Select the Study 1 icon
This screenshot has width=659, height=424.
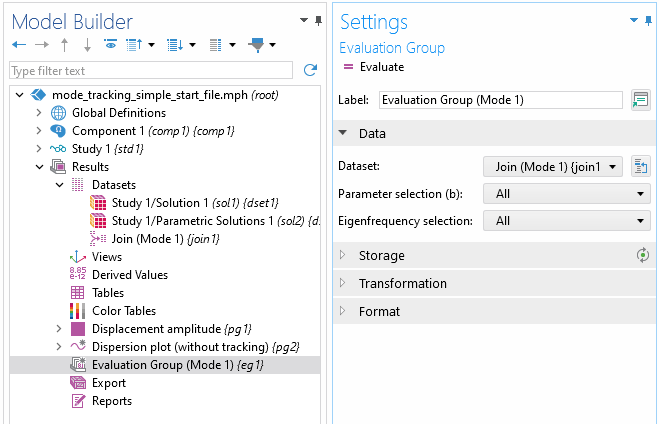coord(58,149)
